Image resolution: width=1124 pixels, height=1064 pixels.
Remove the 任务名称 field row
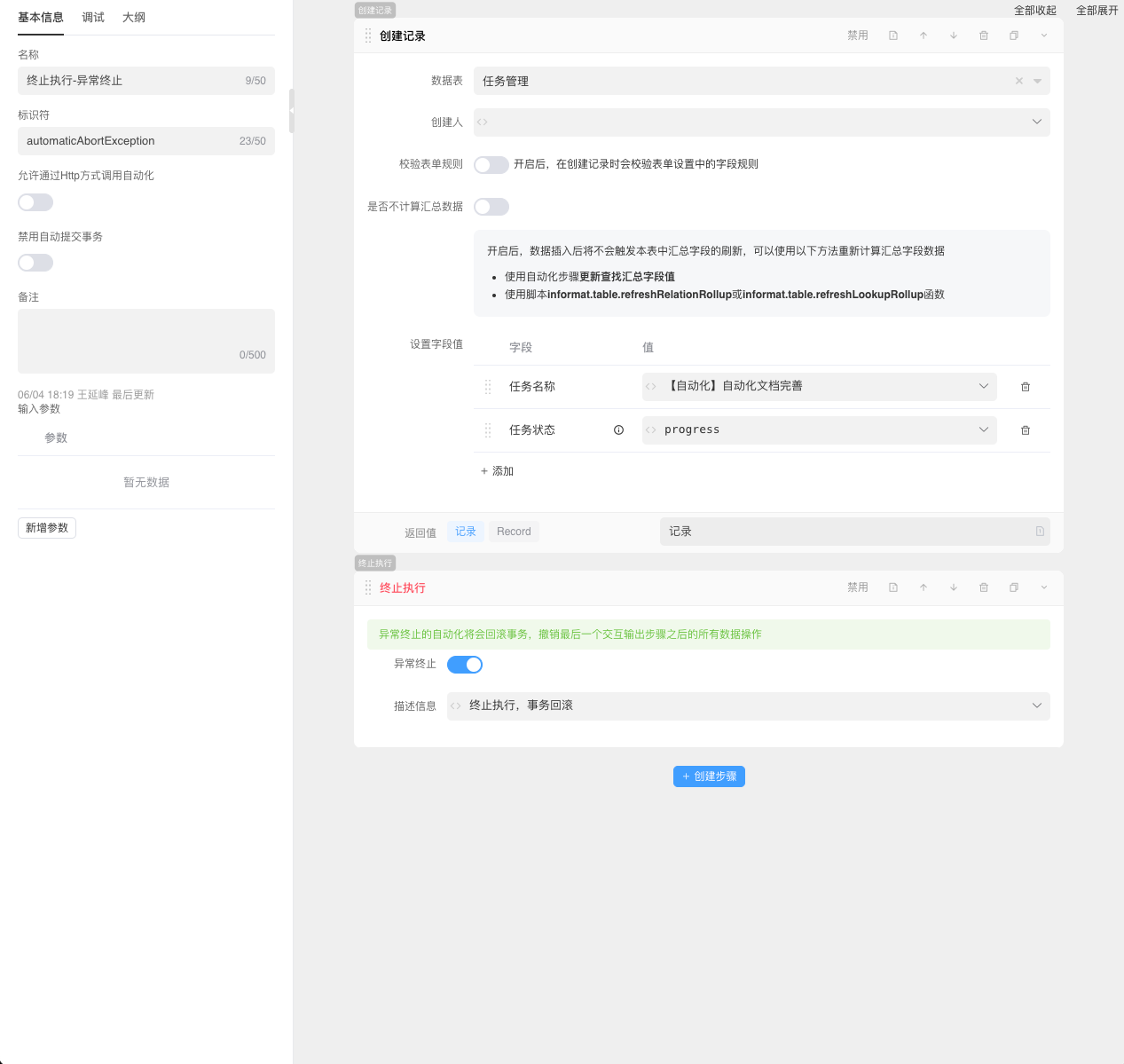pyautogui.click(x=1026, y=387)
